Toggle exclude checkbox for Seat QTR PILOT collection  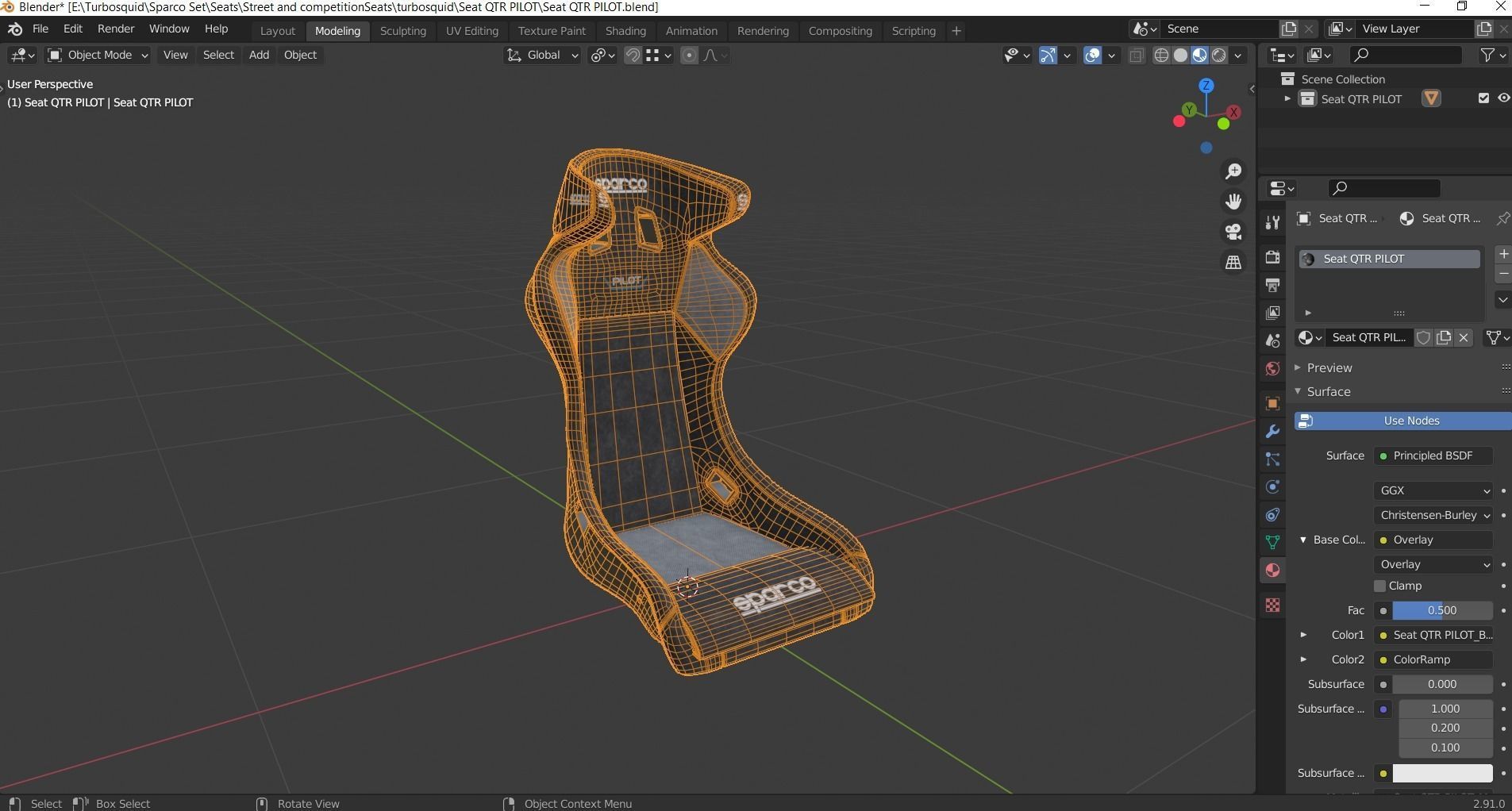(x=1483, y=98)
